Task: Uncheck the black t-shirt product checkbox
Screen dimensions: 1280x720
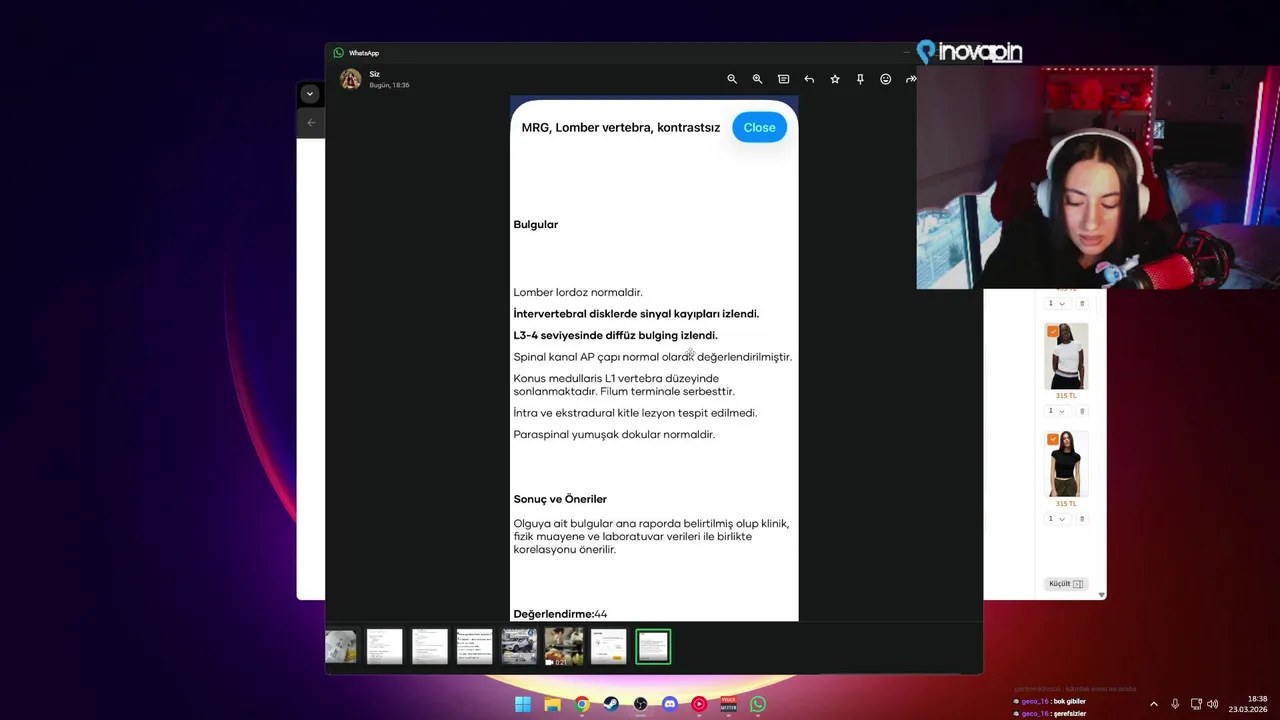Action: [x=1052, y=439]
